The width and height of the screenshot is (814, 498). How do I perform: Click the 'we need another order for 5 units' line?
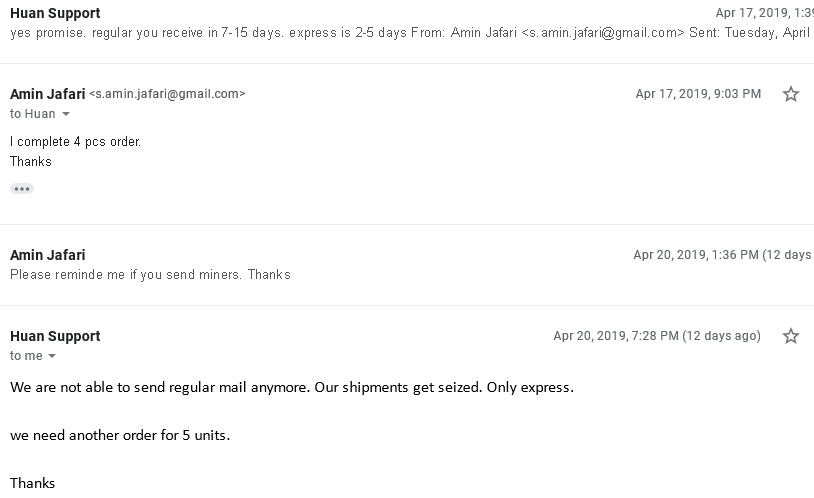[x=120, y=435]
